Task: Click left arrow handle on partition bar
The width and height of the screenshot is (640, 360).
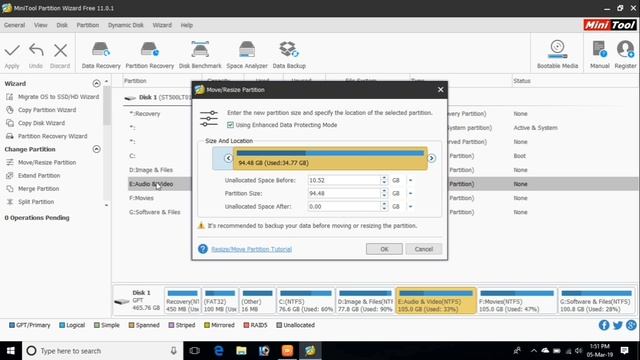Action: point(228,158)
